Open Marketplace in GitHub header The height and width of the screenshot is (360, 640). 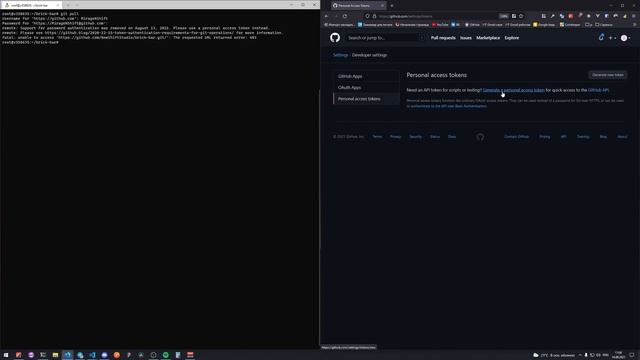(488, 38)
